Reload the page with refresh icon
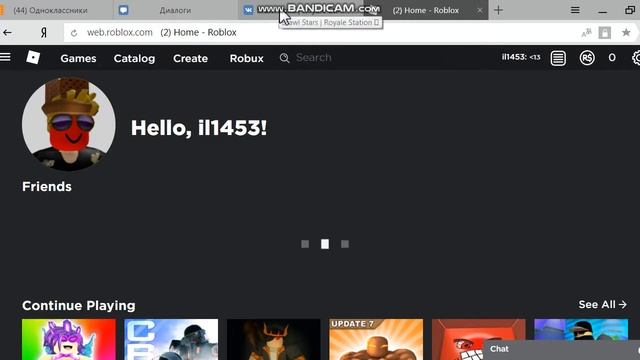This screenshot has width=640, height=360. pos(74,33)
